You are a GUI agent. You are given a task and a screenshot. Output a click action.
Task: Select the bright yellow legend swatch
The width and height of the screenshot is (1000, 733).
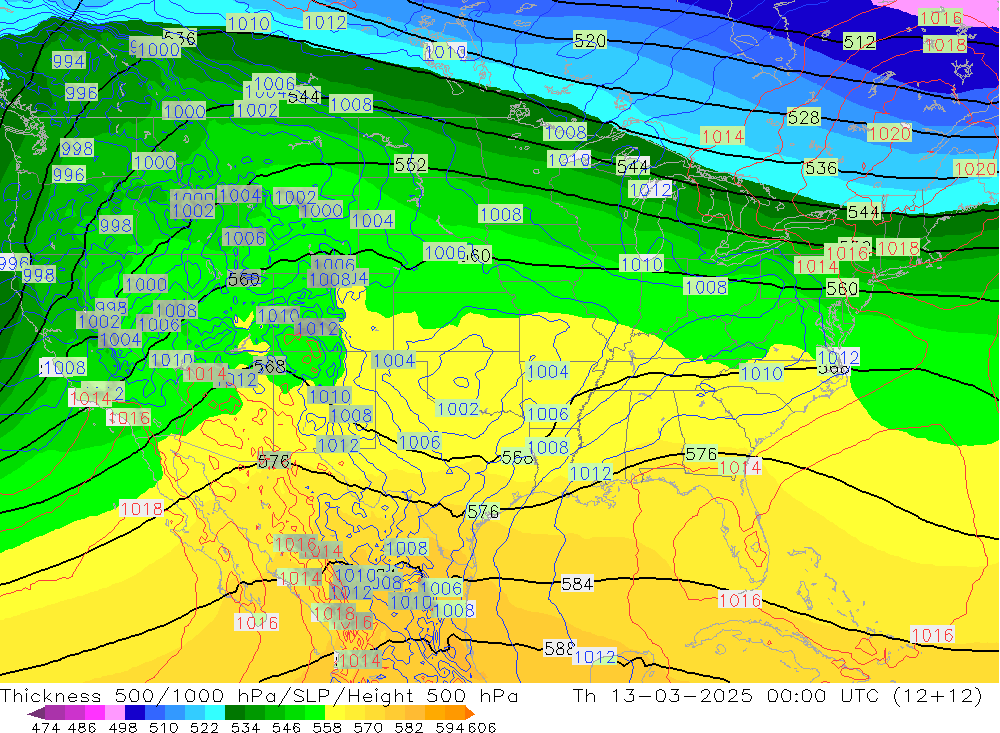[335, 713]
